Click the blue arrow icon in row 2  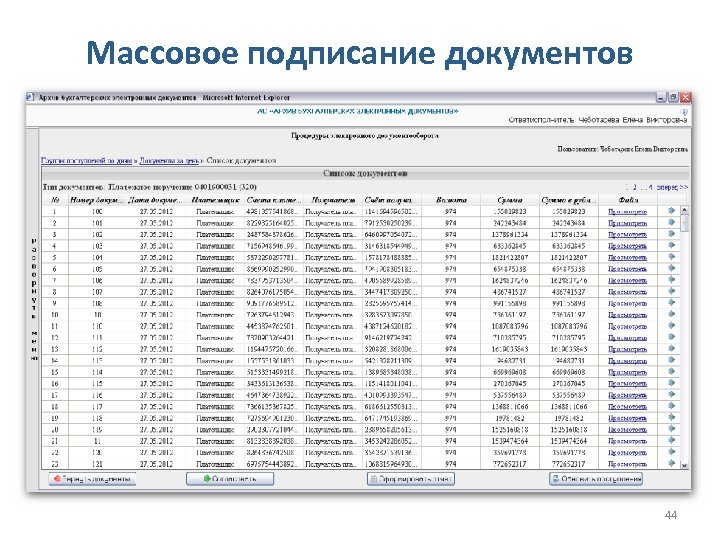[x=671, y=222]
